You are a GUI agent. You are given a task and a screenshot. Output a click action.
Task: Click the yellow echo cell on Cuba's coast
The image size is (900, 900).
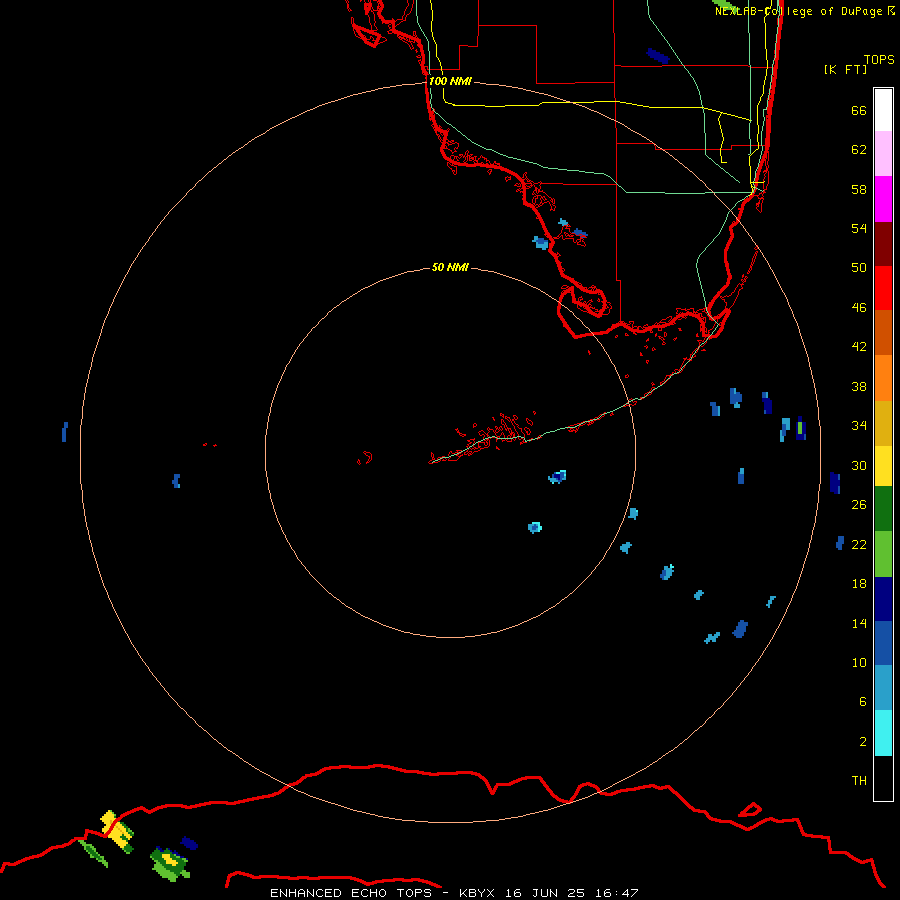point(117,831)
